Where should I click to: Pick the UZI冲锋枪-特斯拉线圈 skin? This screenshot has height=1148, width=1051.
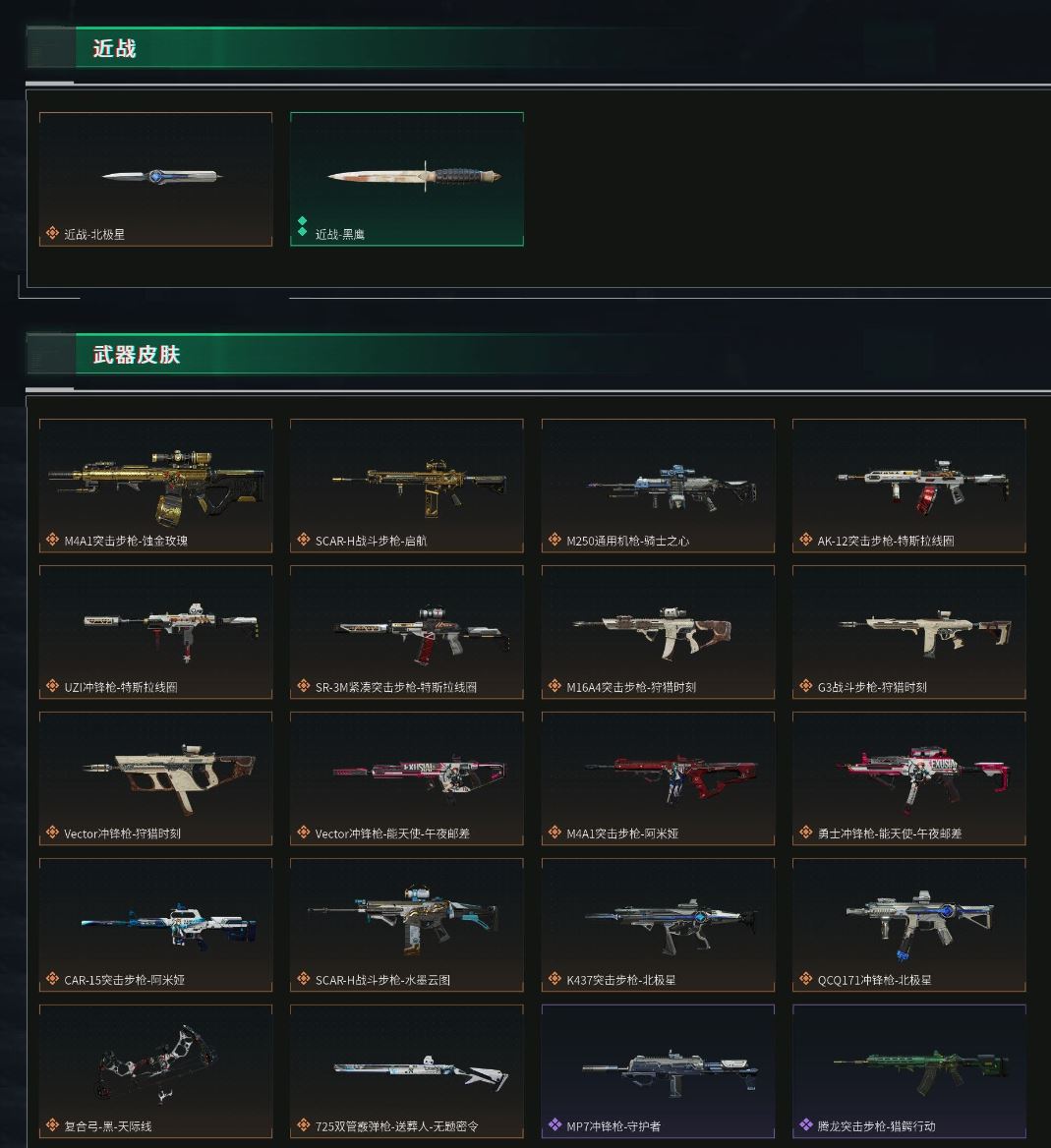click(x=155, y=632)
